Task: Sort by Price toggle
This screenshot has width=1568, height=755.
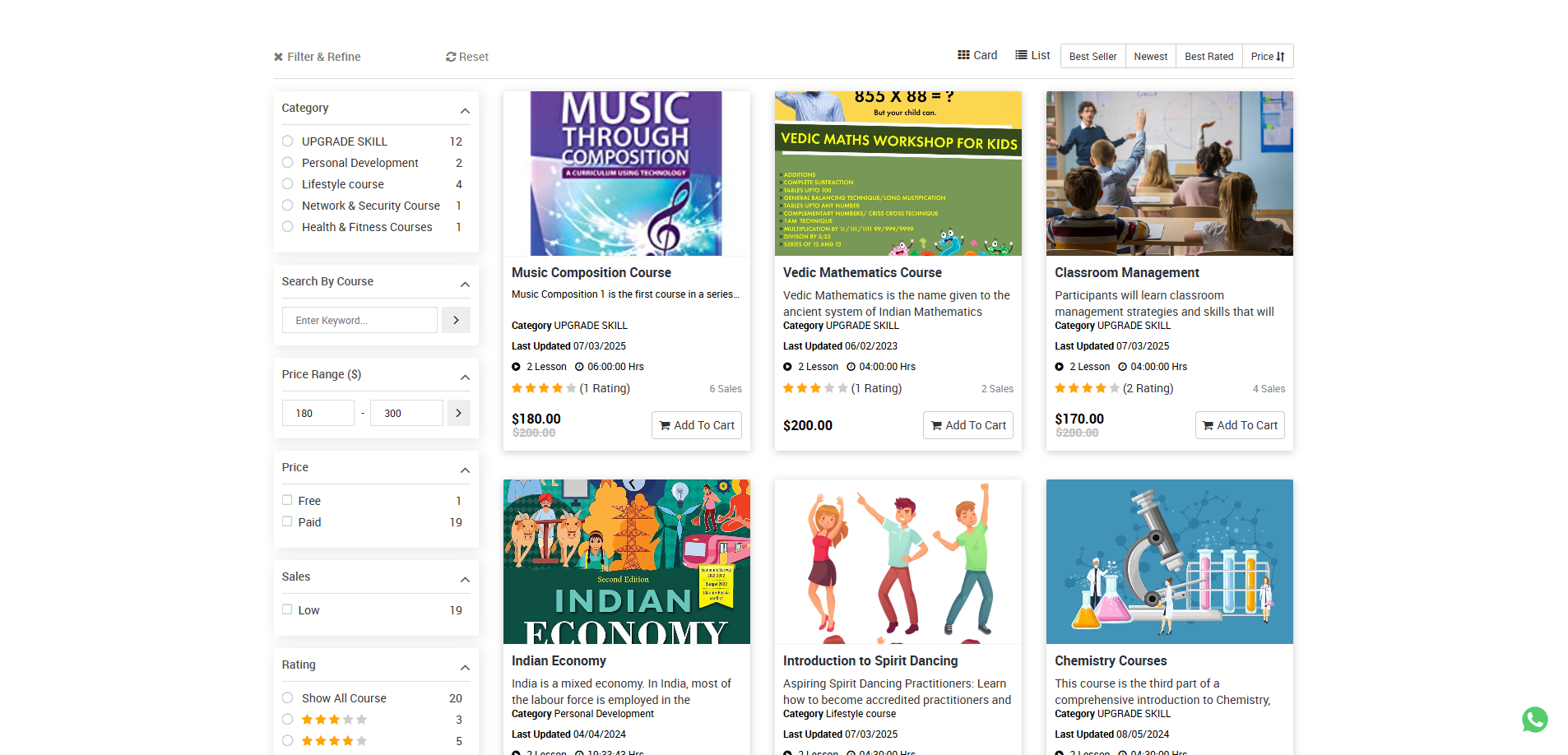Action: [1267, 56]
